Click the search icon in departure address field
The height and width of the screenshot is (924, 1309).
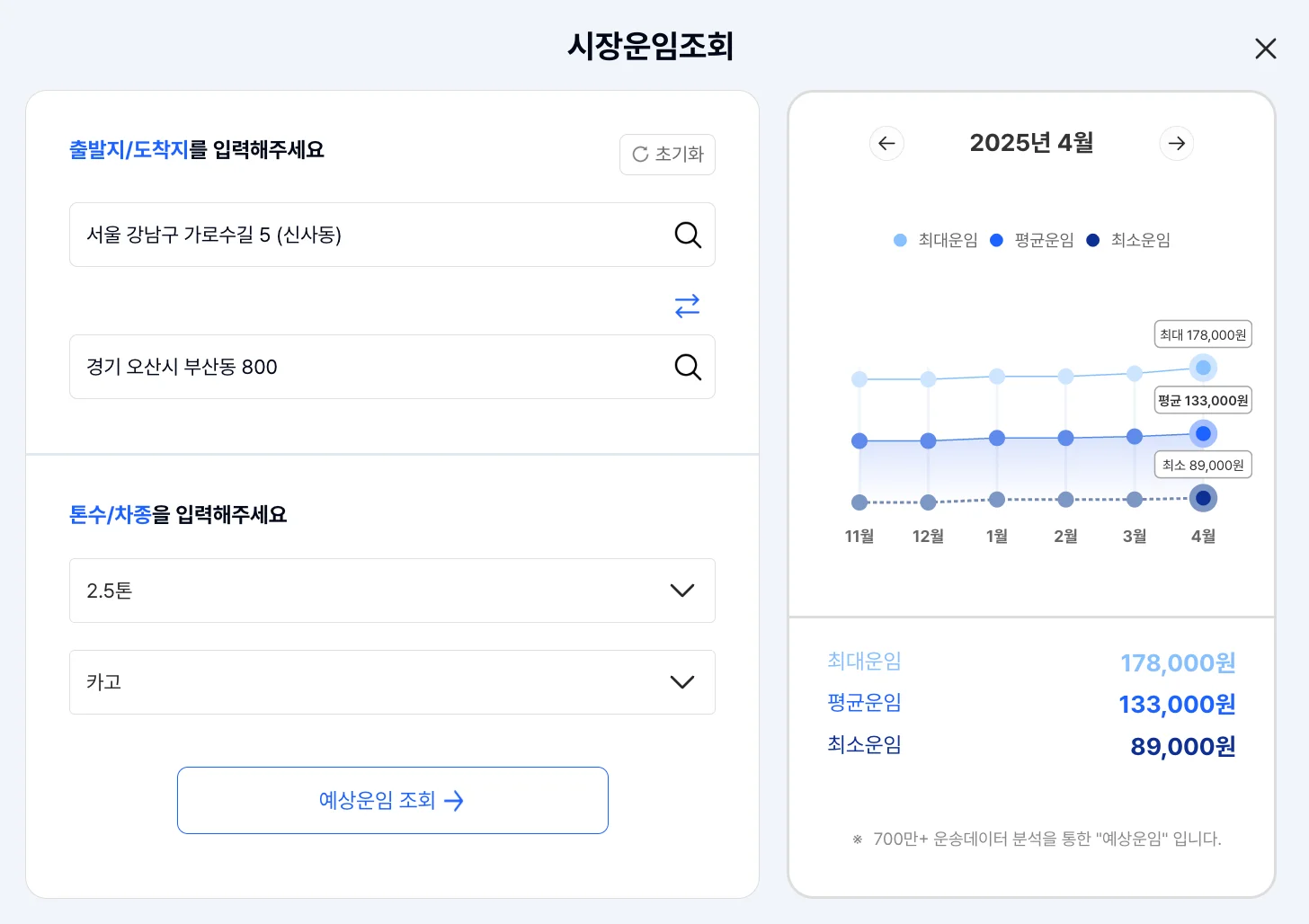click(x=688, y=235)
